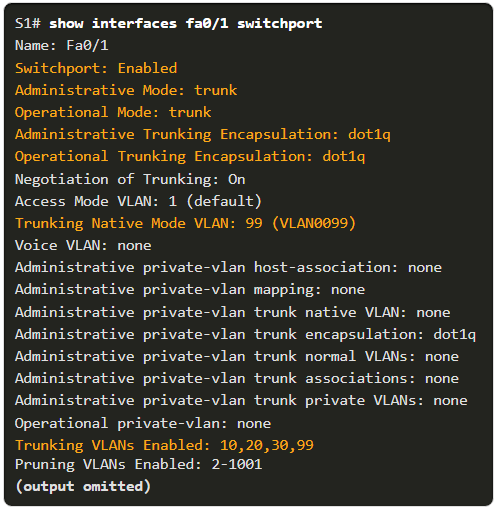Select the private-vlan trunk native VLAN line
Viewport: 496px width, 511px height.
pyautogui.click(x=233, y=313)
